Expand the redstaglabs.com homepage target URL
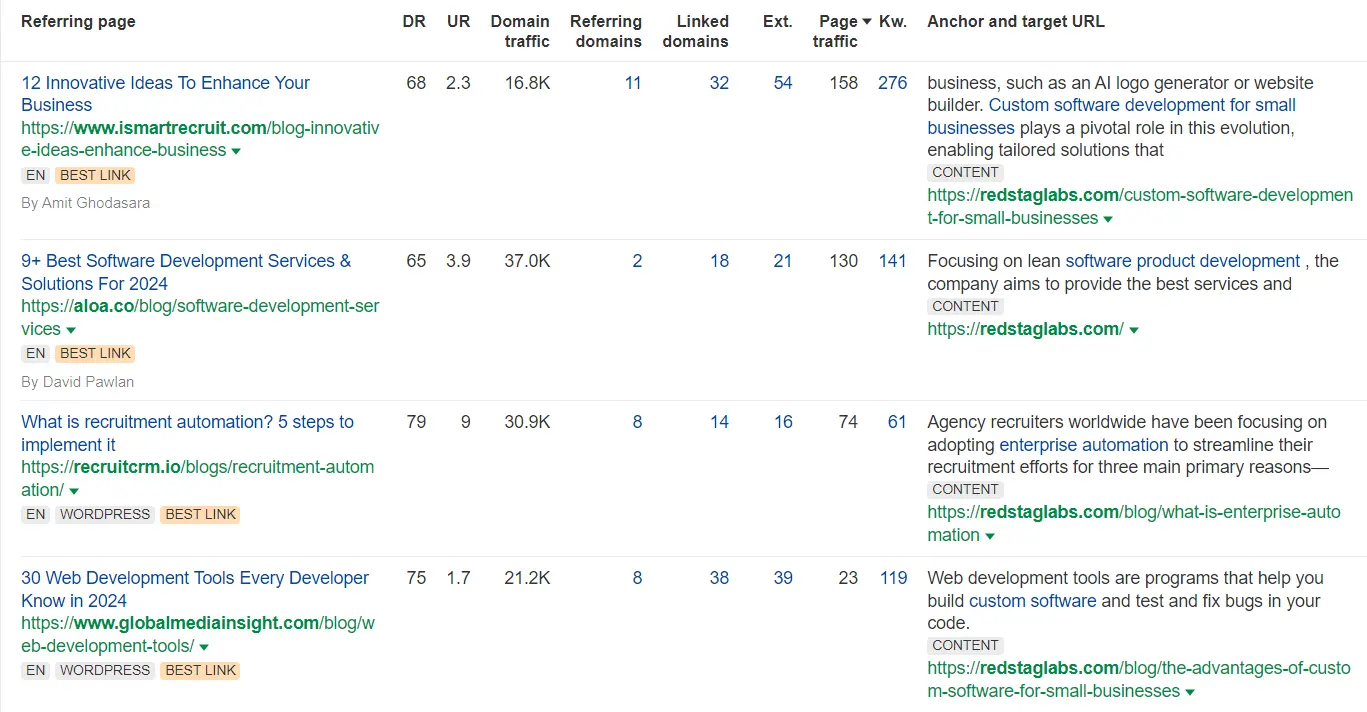The image size is (1367, 712). [x=1133, y=329]
